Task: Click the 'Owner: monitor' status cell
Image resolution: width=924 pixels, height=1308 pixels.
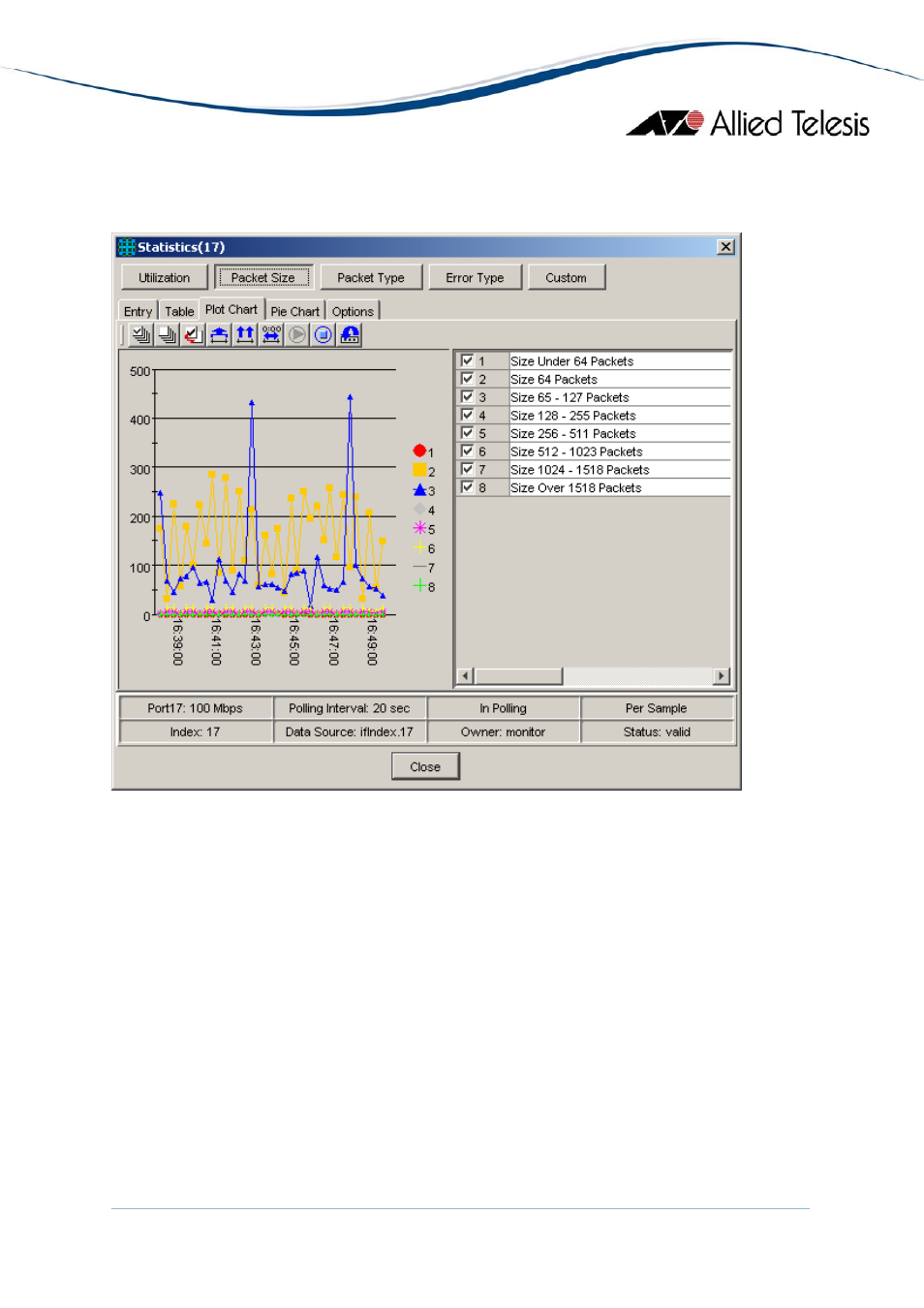Action: coord(504,732)
